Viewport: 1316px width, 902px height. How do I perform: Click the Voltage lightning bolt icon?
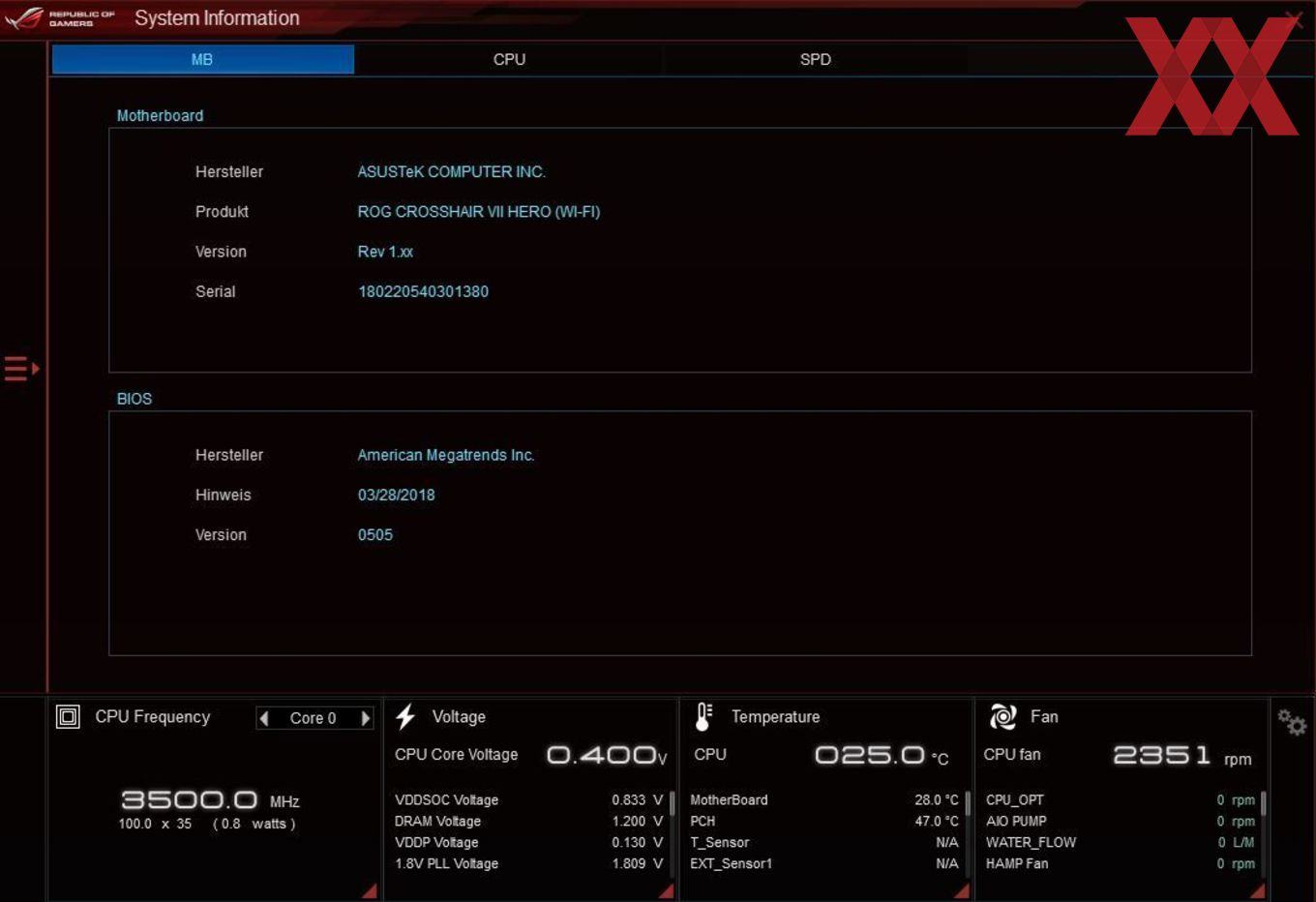click(405, 716)
